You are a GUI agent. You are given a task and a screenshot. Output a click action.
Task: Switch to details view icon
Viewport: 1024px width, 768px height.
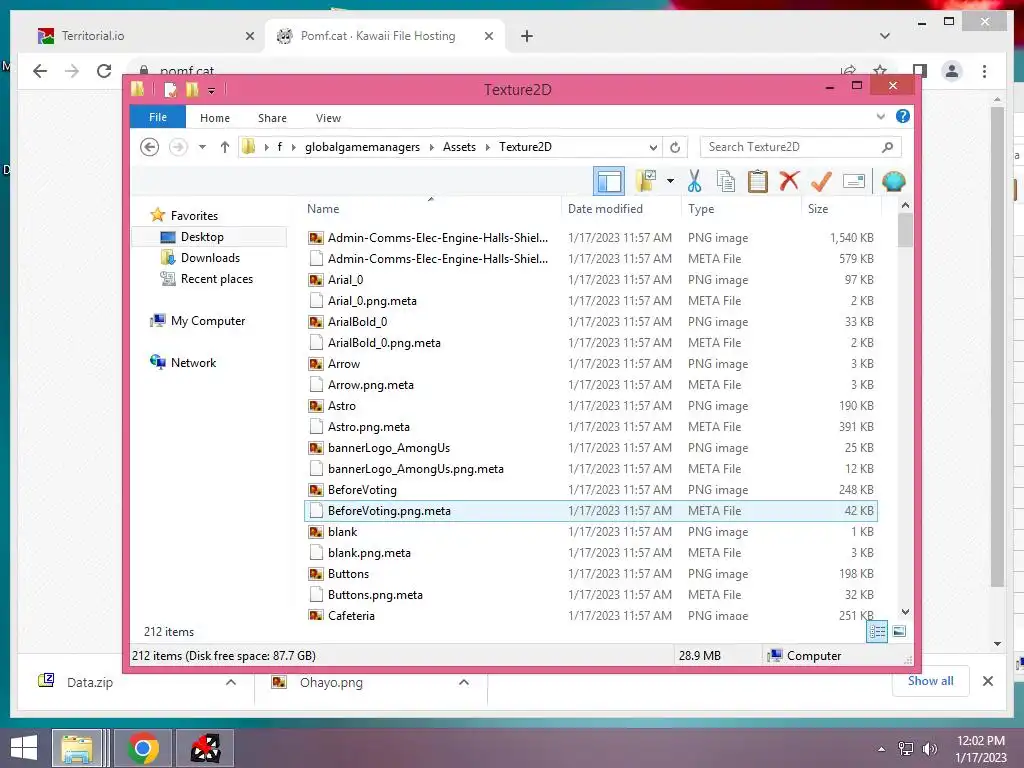coord(877,632)
